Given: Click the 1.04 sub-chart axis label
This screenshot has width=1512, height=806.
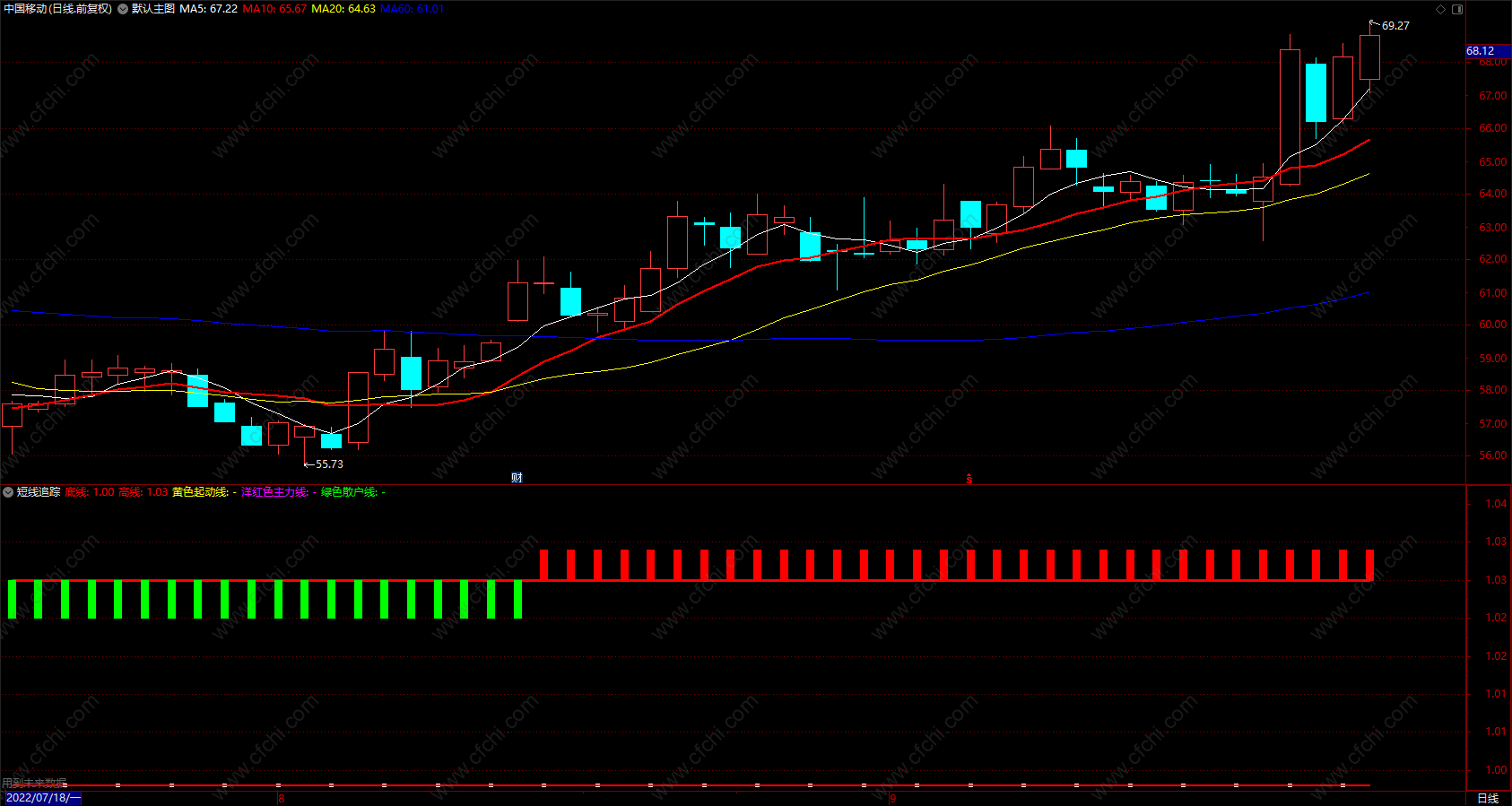Looking at the screenshot, I should (x=1496, y=504).
